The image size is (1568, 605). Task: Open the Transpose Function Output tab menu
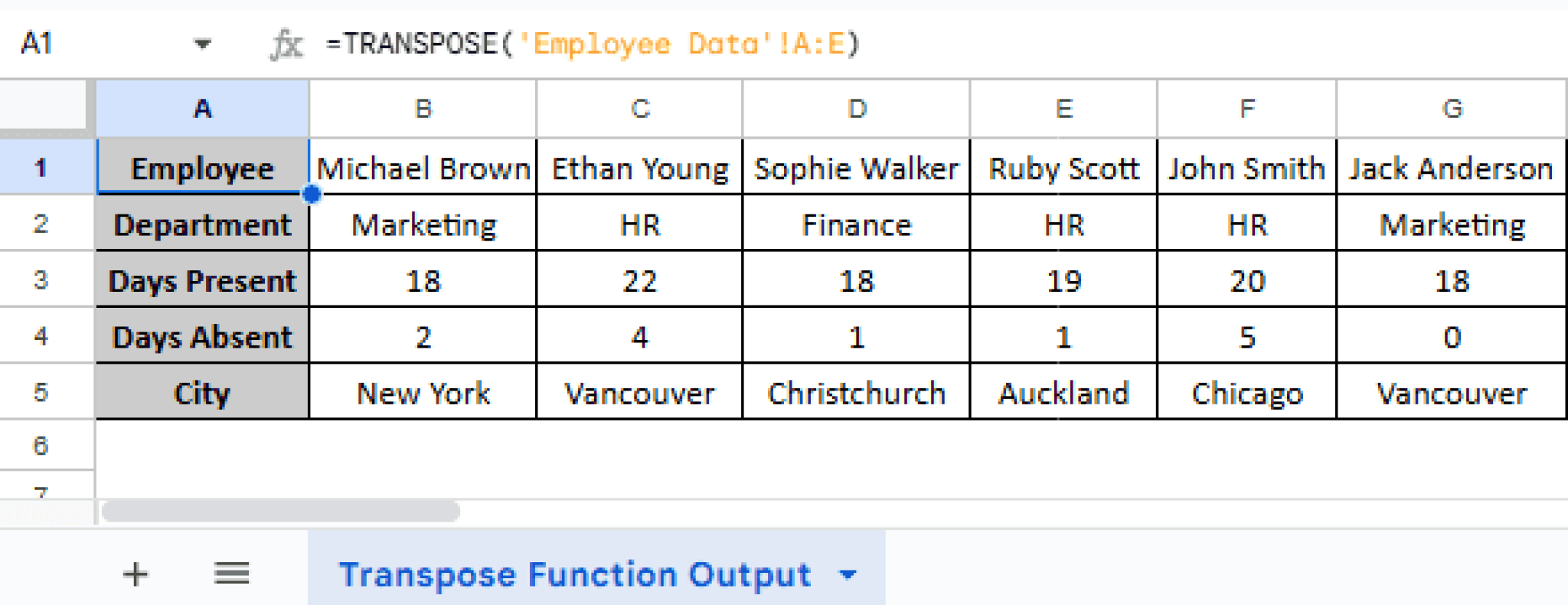847,574
